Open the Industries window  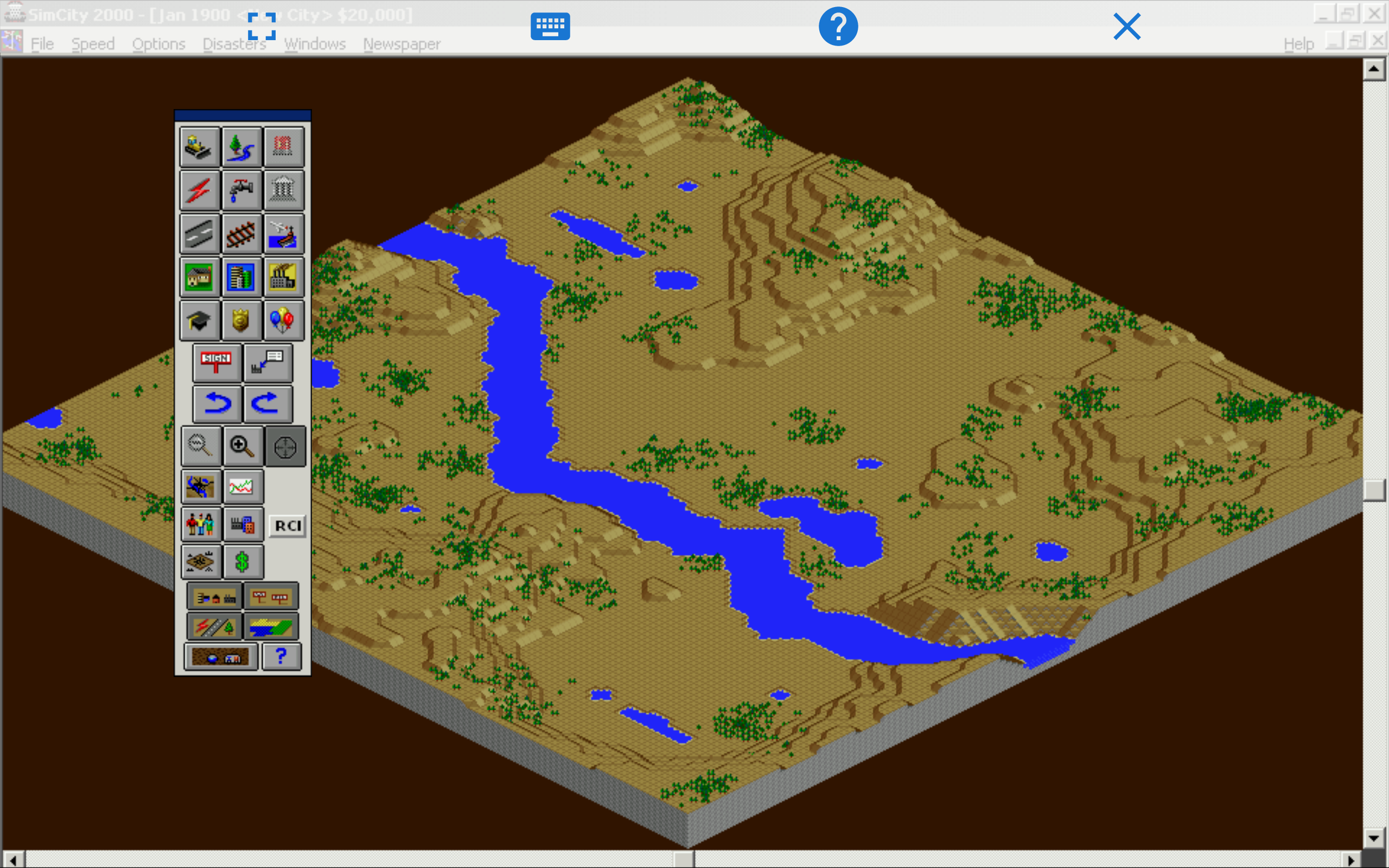pos(243,524)
